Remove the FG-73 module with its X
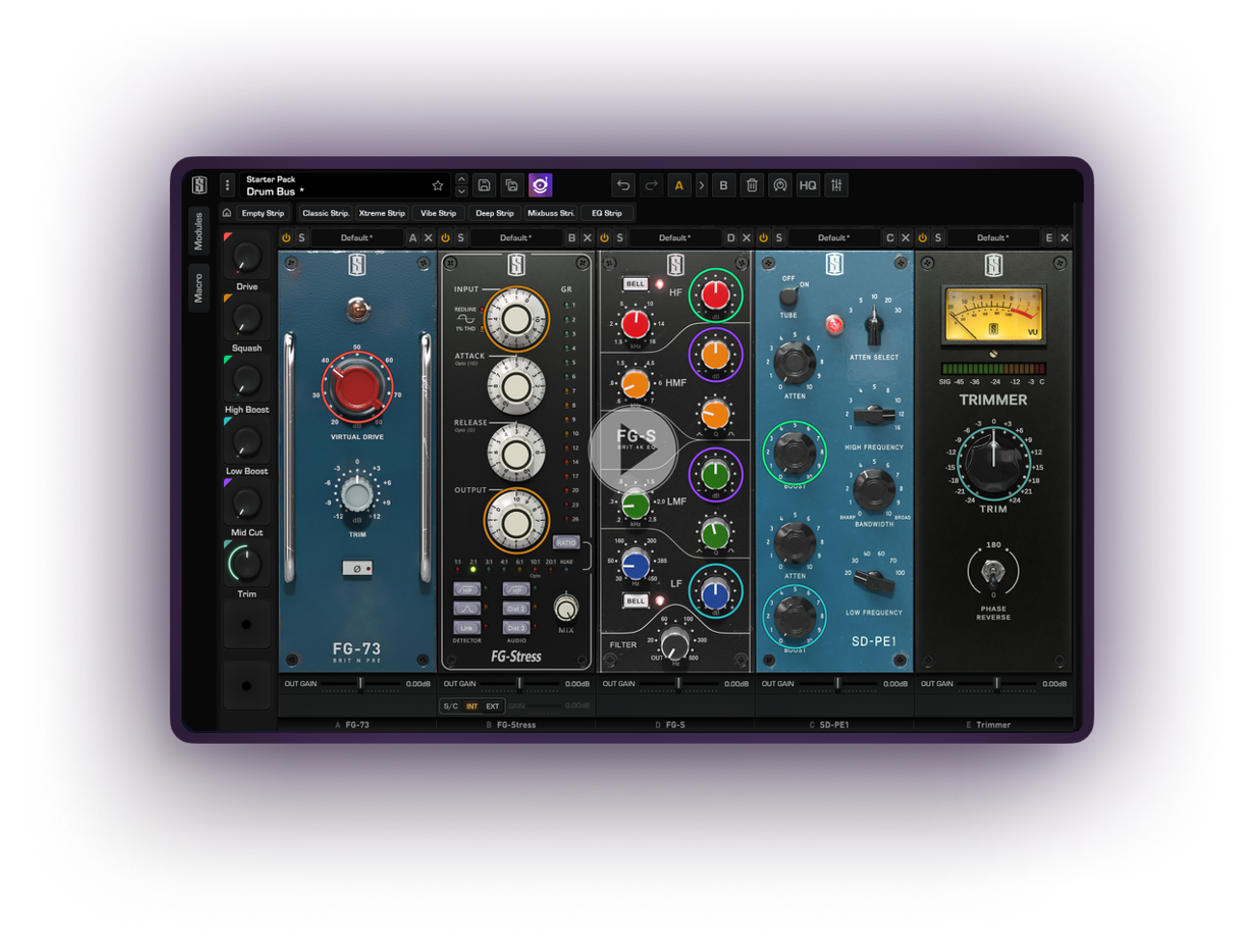The width and height of the screenshot is (1239, 952). [x=428, y=238]
